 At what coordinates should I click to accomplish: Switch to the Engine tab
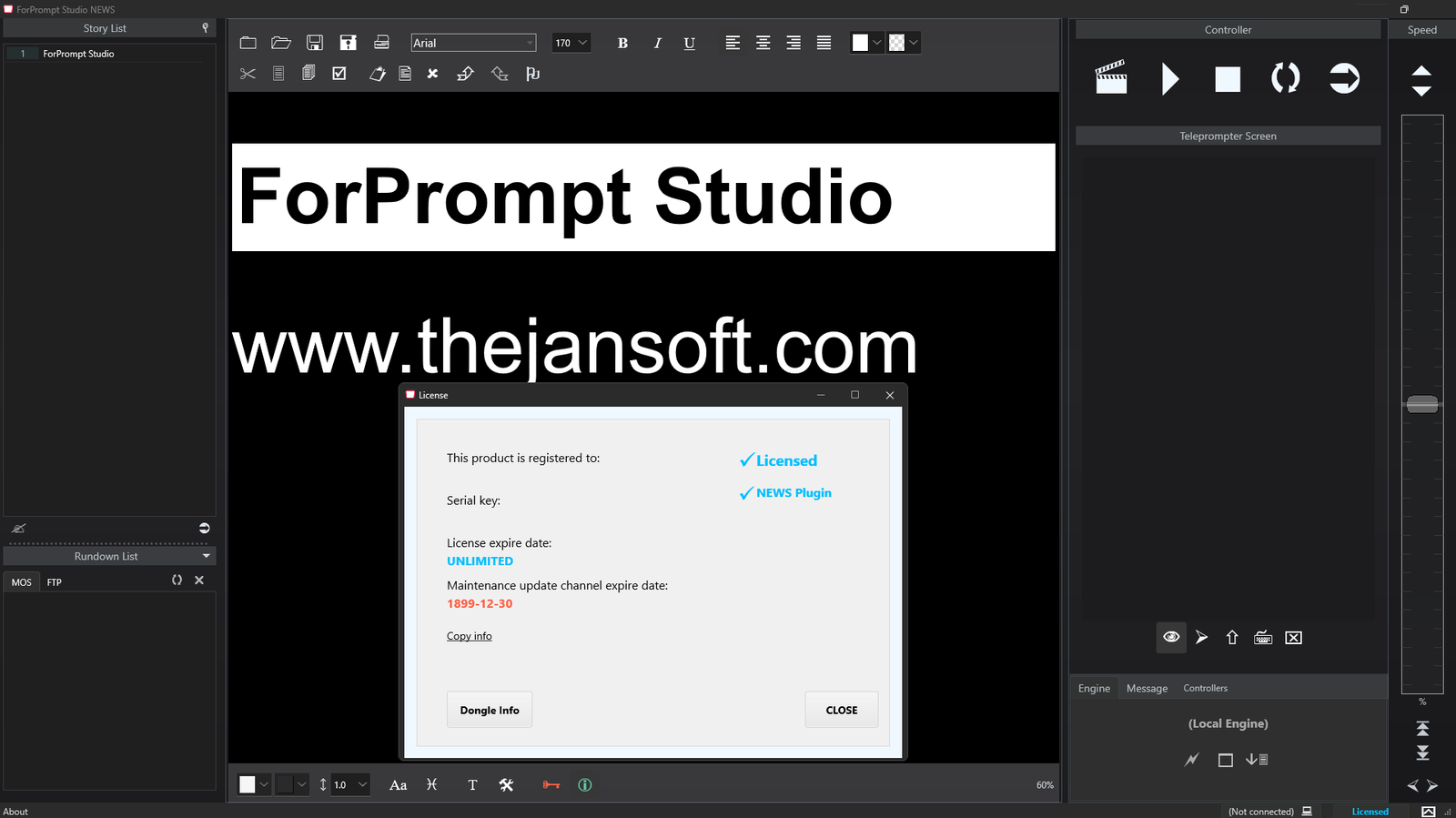(x=1094, y=688)
